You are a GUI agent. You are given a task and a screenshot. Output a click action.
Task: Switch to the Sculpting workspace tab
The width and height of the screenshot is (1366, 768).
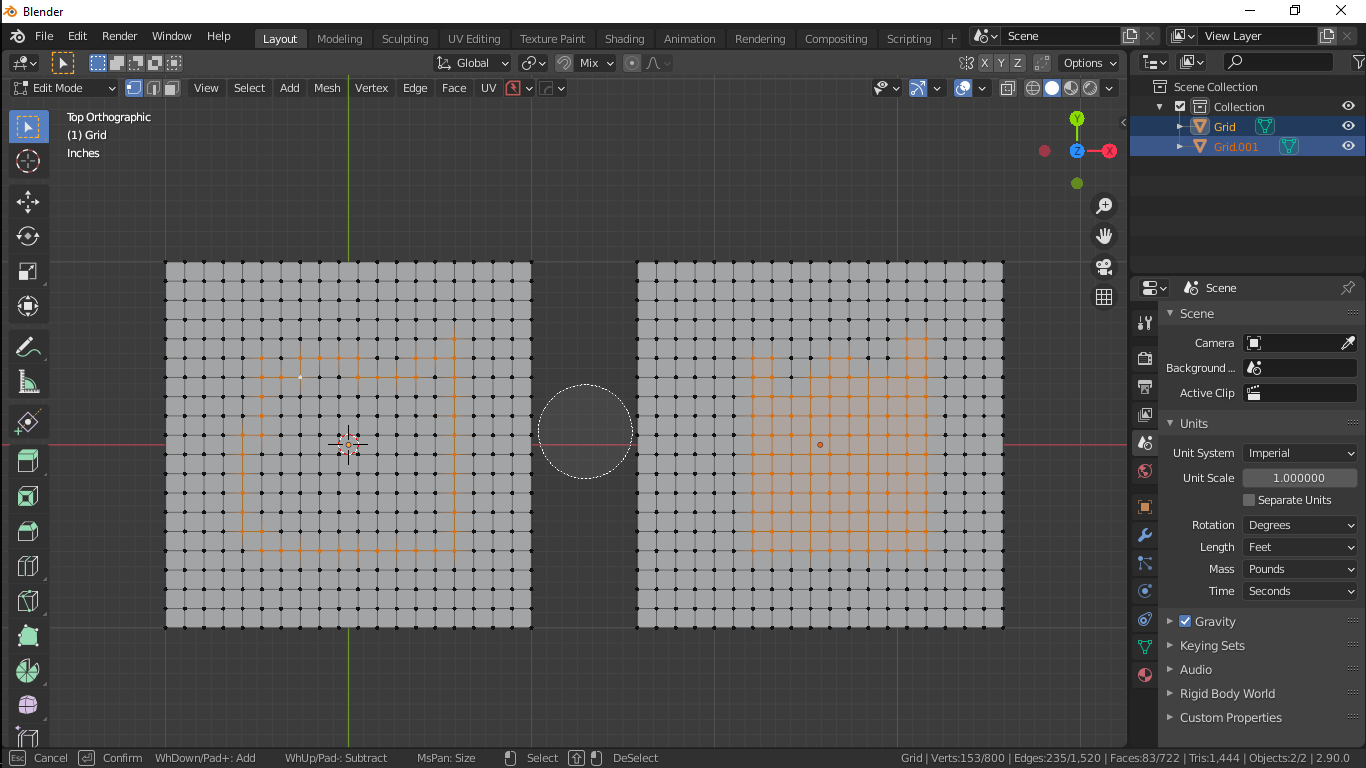(405, 39)
